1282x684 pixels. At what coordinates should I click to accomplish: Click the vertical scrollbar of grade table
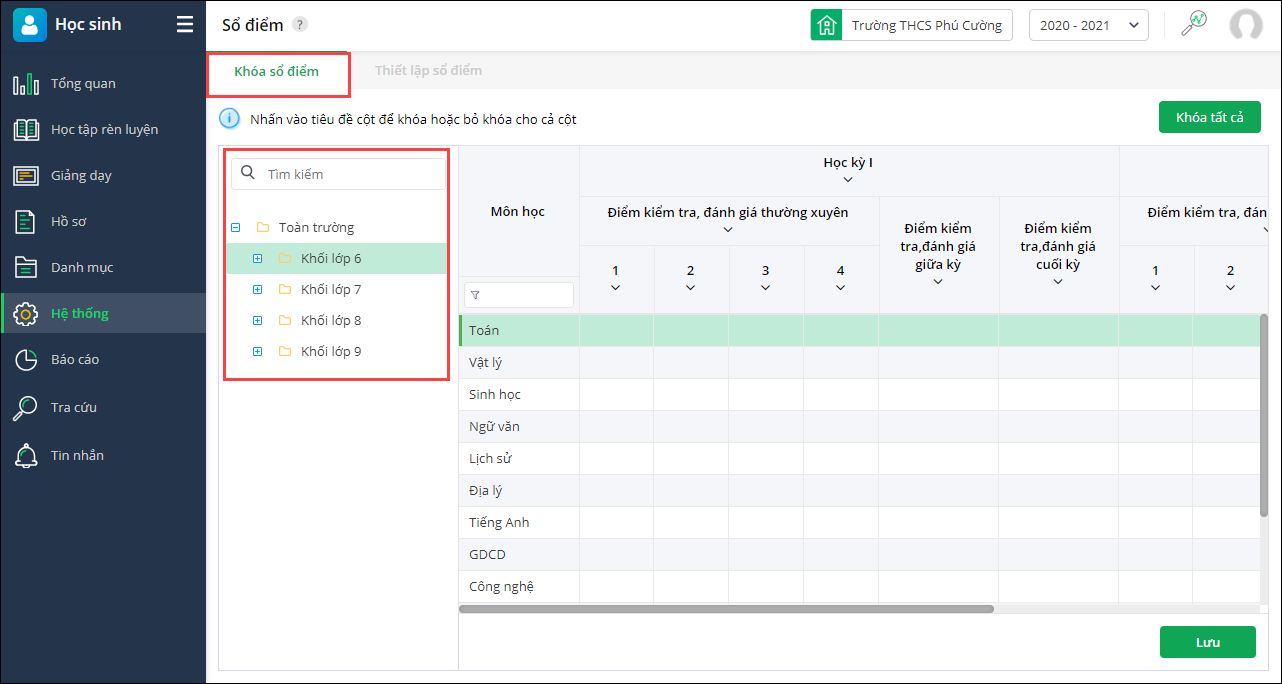(x=1264, y=415)
